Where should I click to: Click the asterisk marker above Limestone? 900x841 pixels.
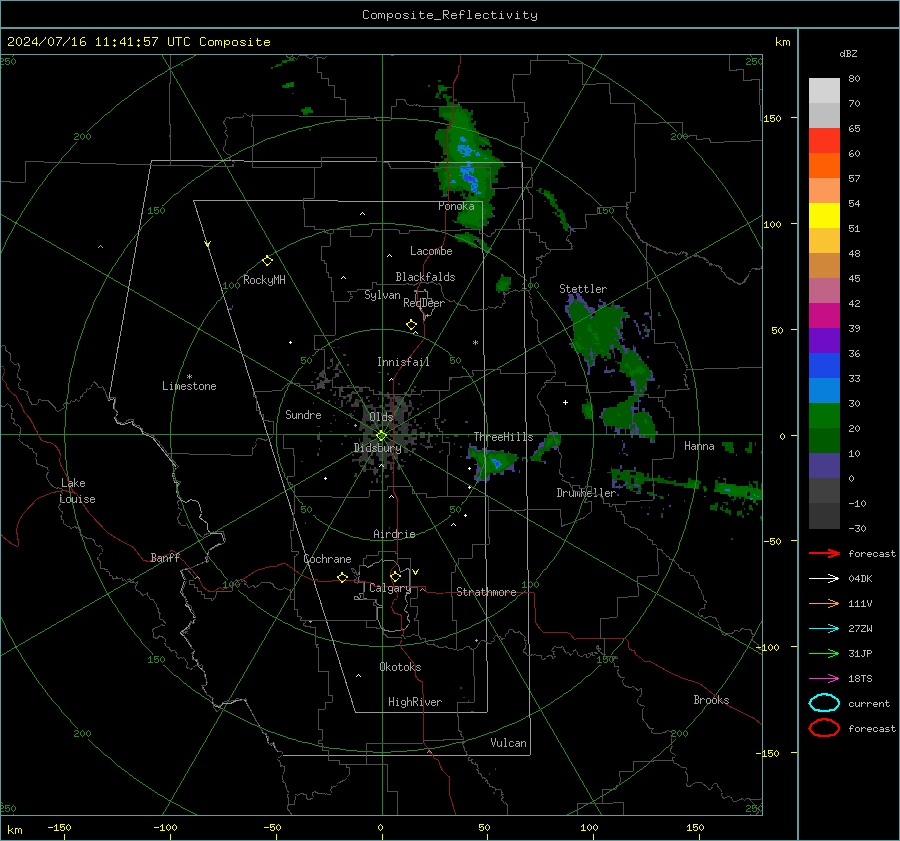(x=189, y=377)
